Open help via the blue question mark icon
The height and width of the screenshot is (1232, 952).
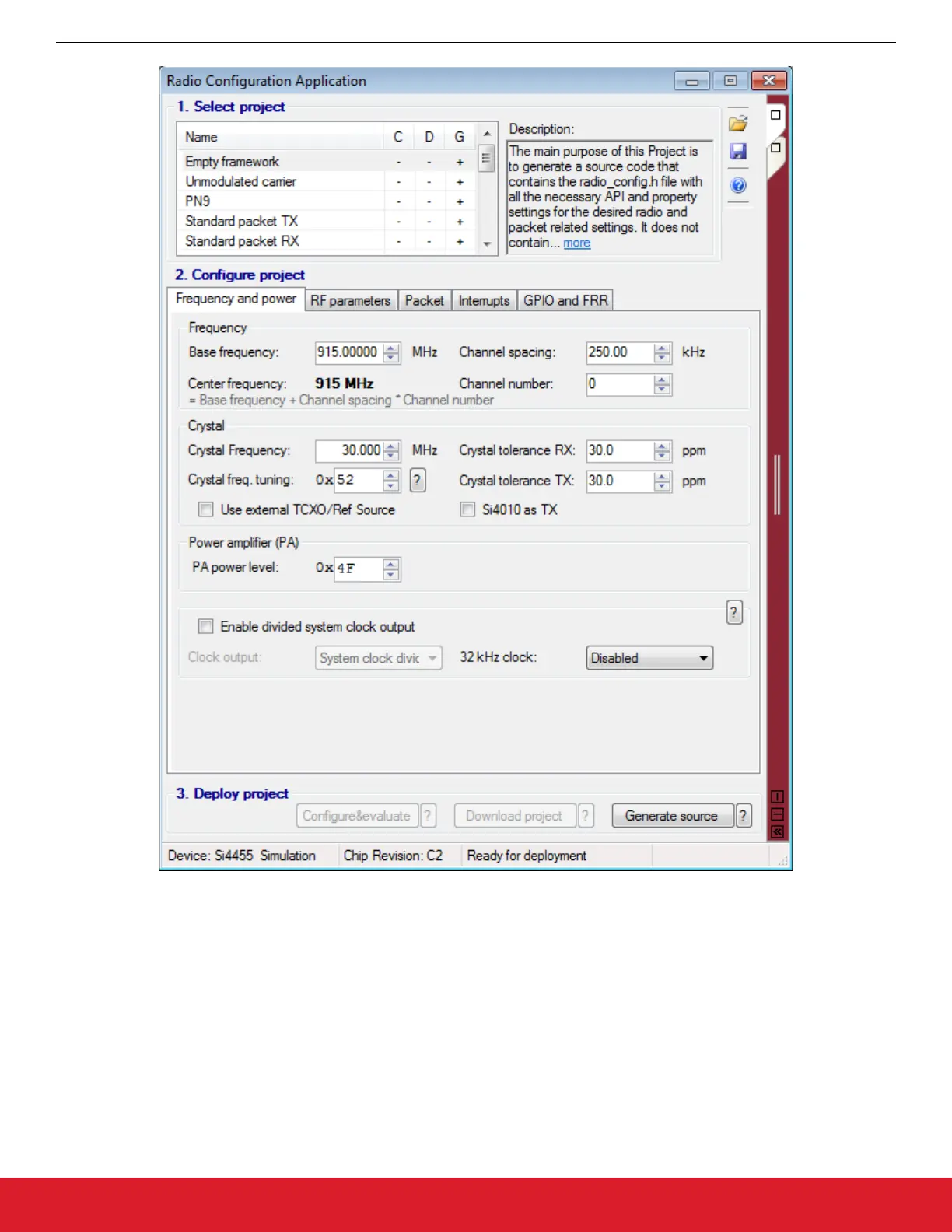738,185
